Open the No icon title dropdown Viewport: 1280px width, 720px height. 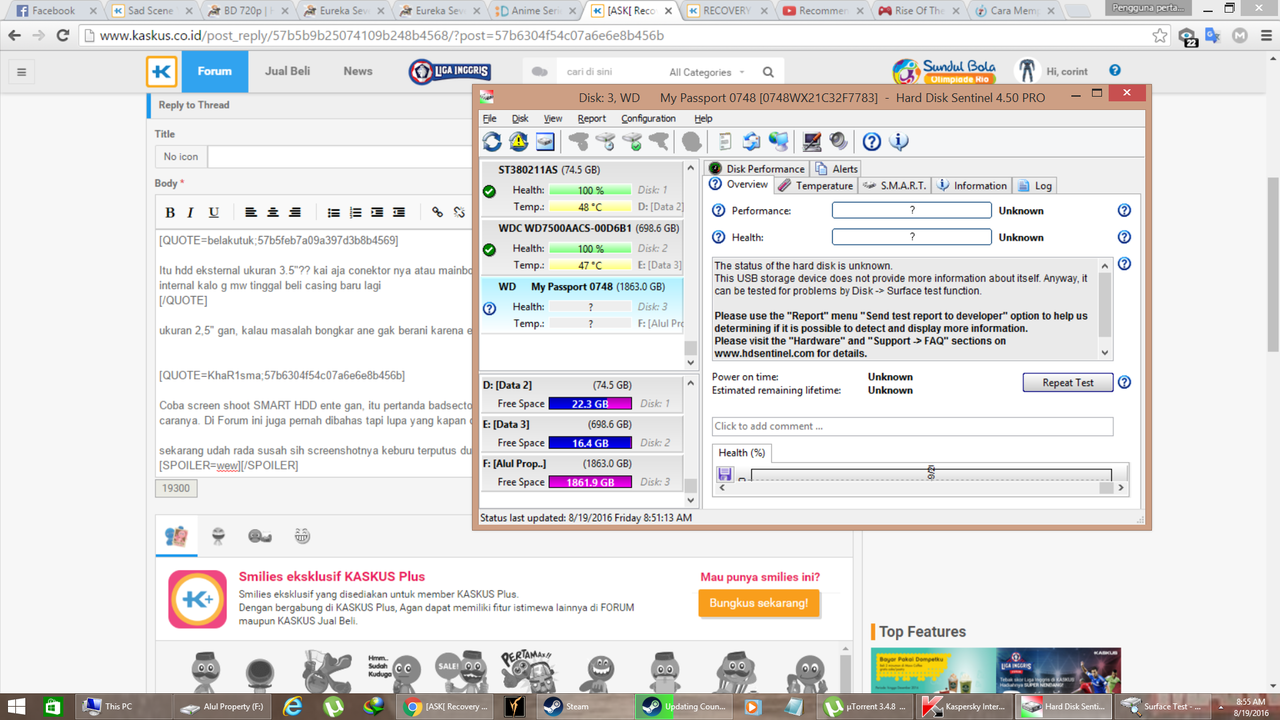181,157
